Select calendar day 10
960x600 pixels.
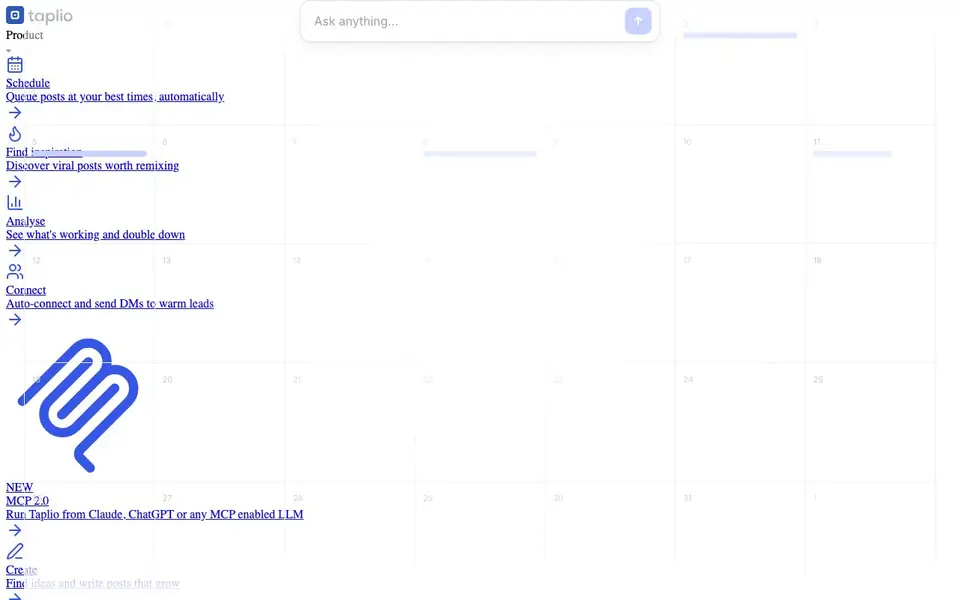(x=687, y=142)
